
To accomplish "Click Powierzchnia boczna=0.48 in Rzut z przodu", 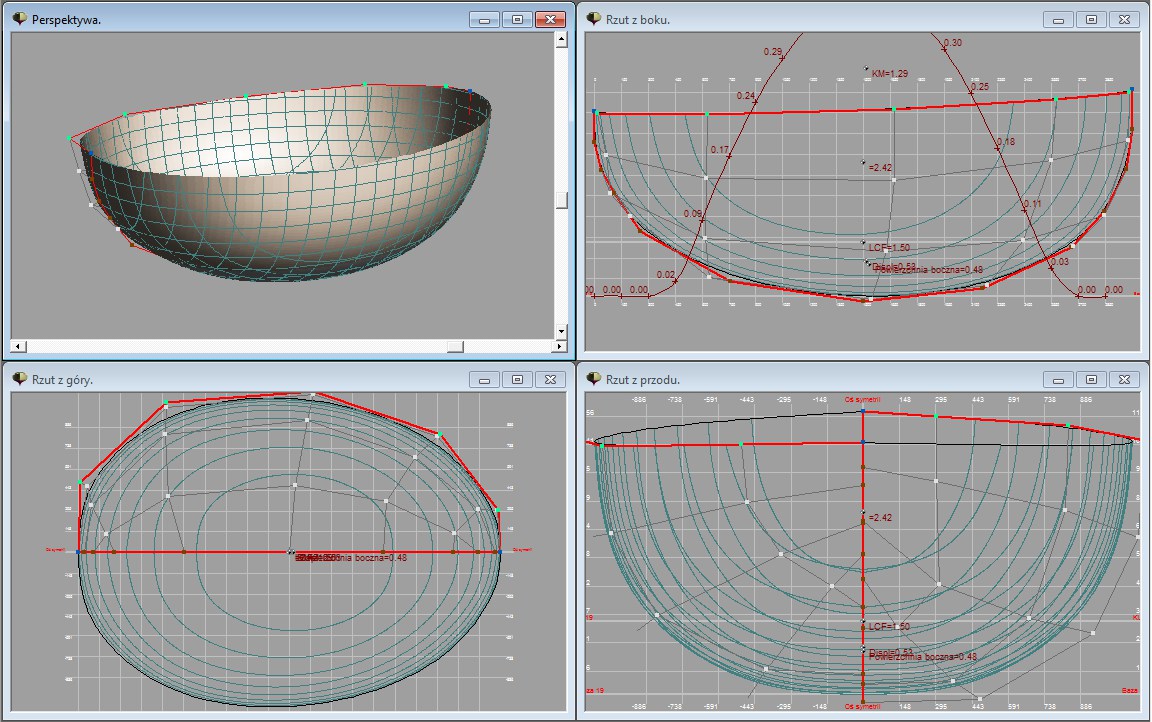I will [924, 657].
